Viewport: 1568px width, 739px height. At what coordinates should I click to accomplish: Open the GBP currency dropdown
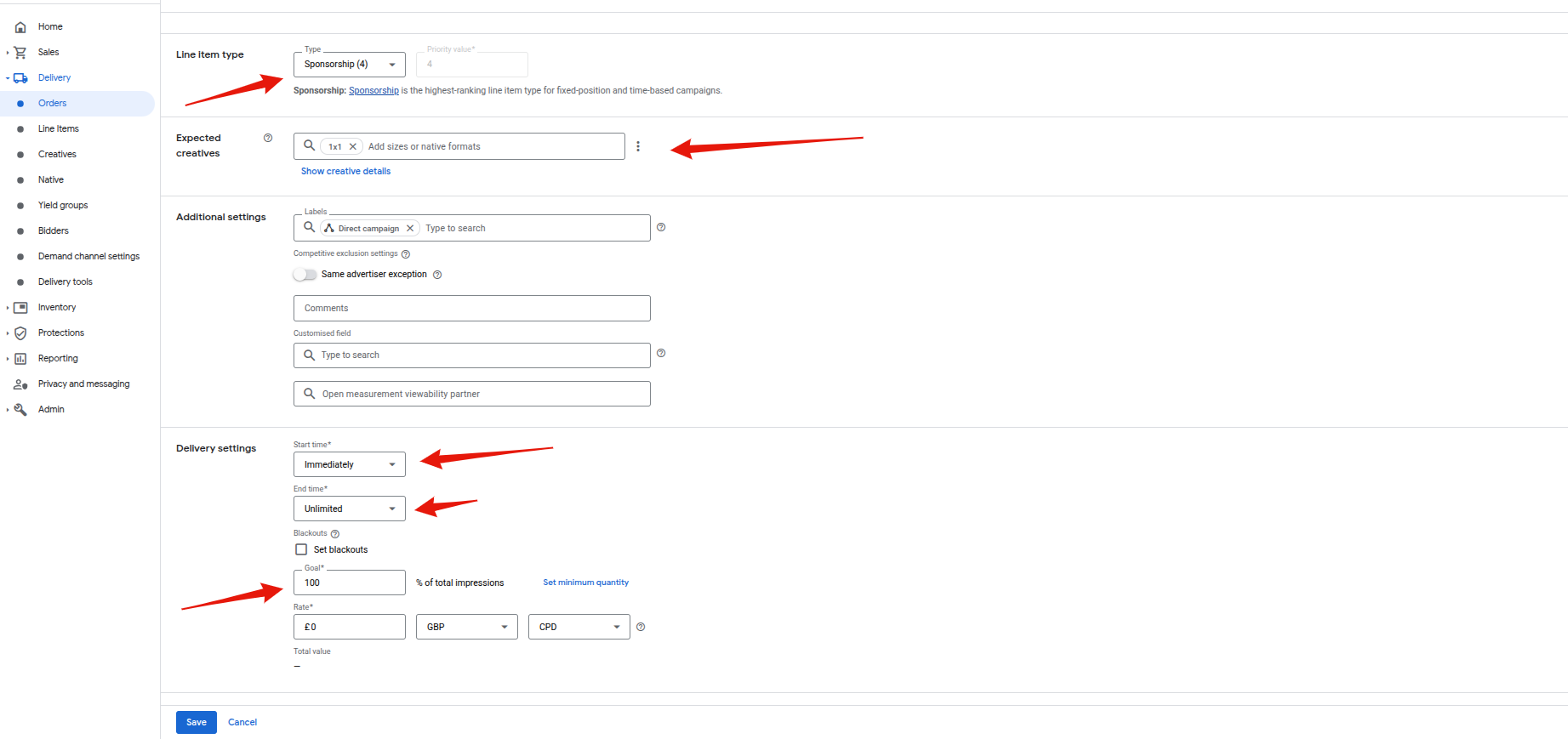click(x=466, y=627)
